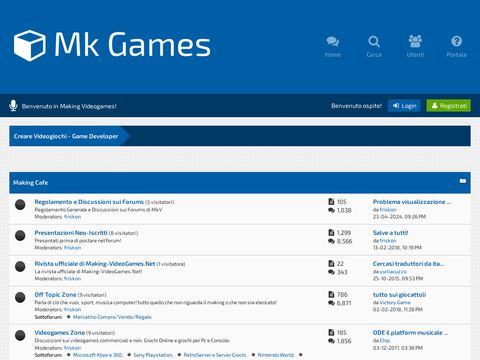This screenshot has width=480, height=360.
Task: Open author Chip profile
Action: point(385,340)
